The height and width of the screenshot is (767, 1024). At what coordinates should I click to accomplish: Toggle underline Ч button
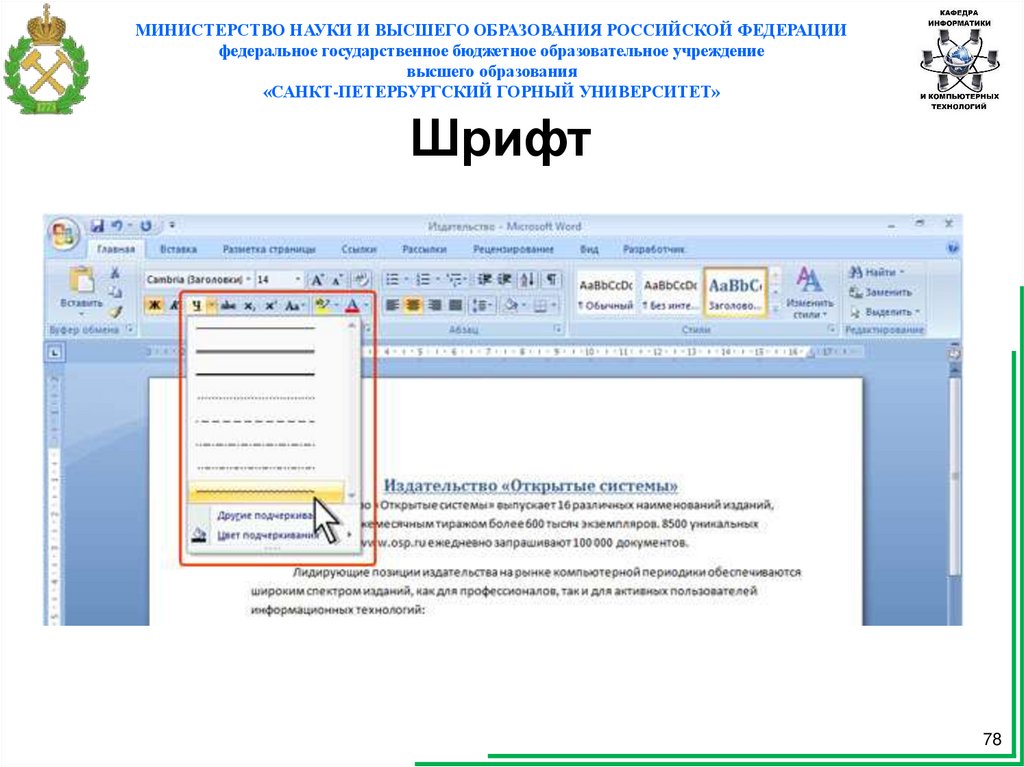pyautogui.click(x=196, y=305)
